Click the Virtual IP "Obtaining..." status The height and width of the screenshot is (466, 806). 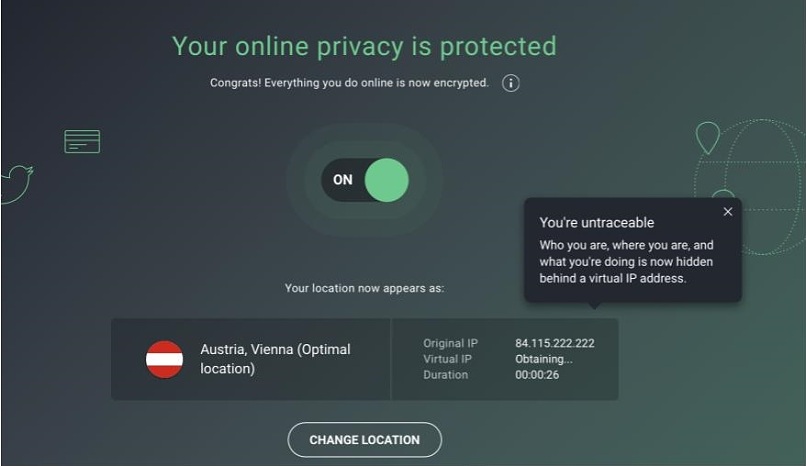tap(544, 359)
